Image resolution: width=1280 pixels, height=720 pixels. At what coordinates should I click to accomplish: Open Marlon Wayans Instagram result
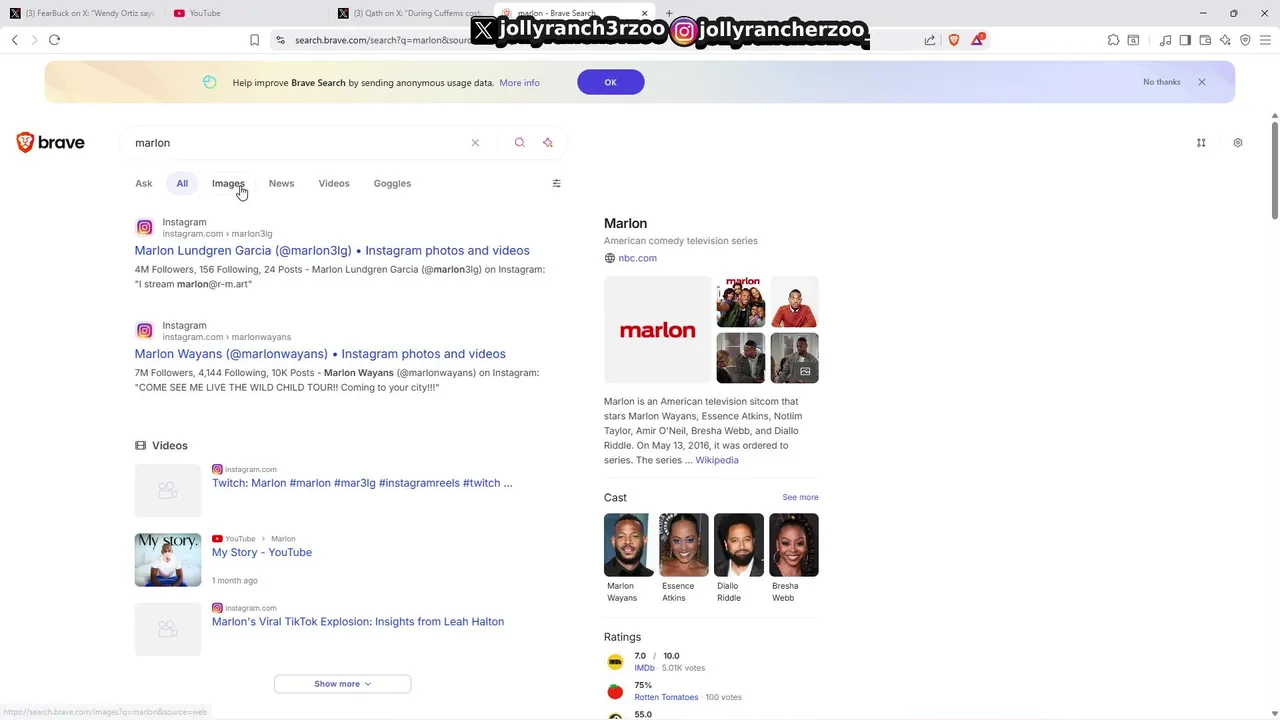(320, 354)
